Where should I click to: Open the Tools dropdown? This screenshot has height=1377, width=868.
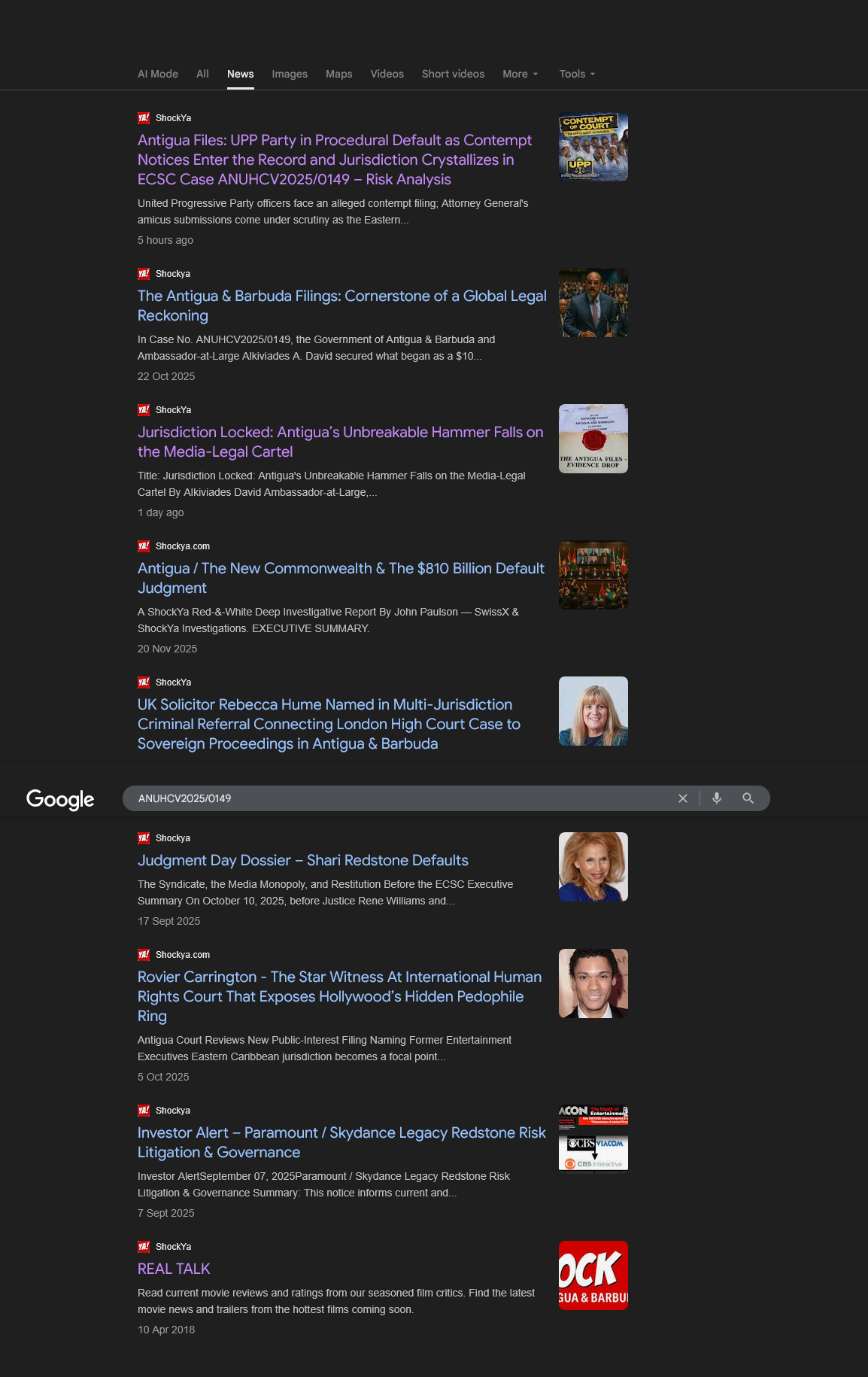(x=577, y=74)
